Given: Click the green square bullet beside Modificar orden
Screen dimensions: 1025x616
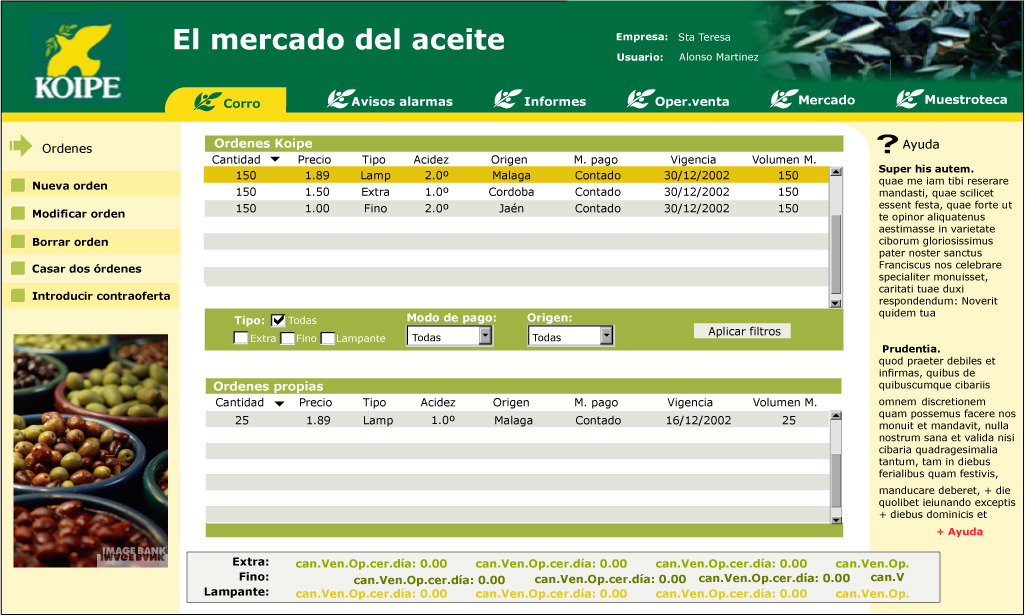Looking at the screenshot, I should (x=18, y=213).
